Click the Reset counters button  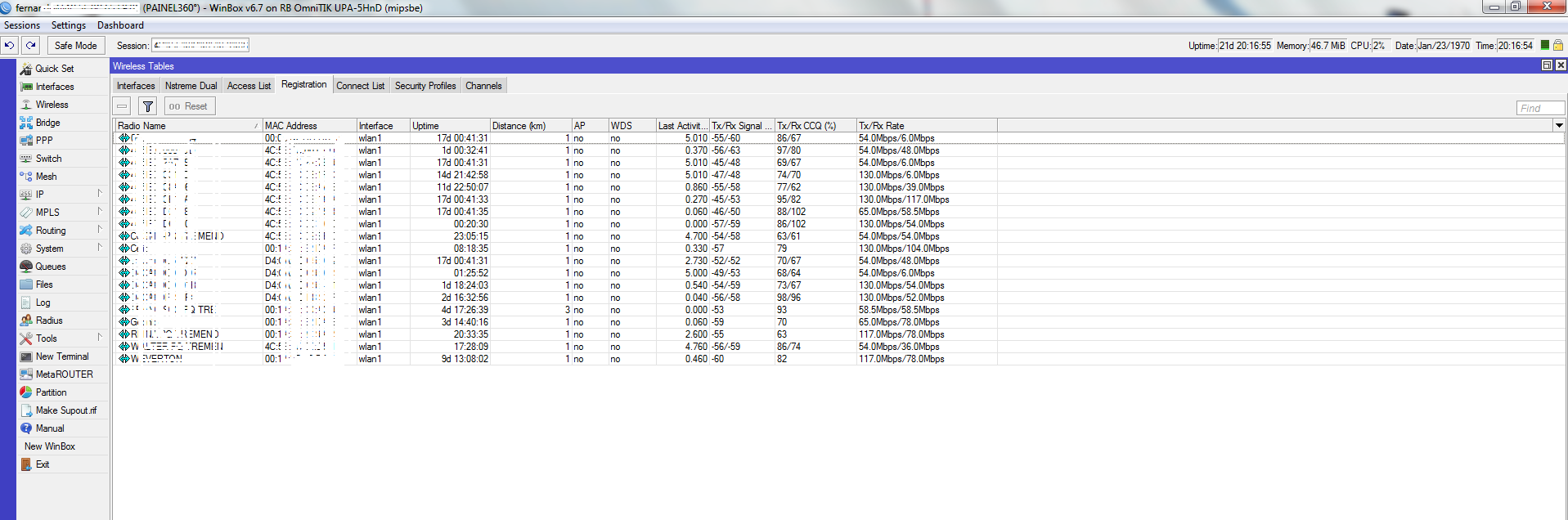(x=189, y=106)
